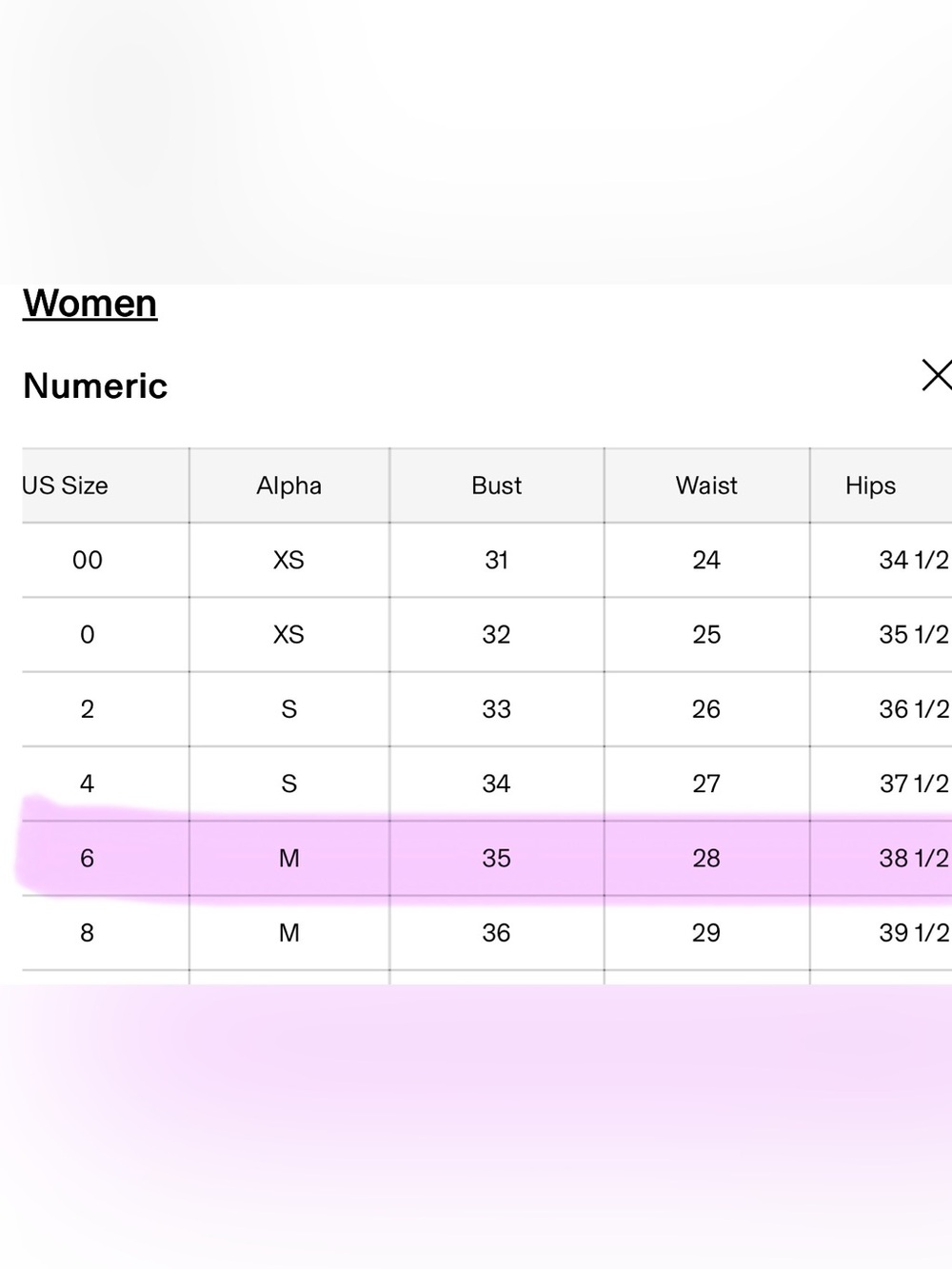Screen dimensions: 952x1269
Task: Select the XS alpha cell in the size 0 row
Action: 289,634
